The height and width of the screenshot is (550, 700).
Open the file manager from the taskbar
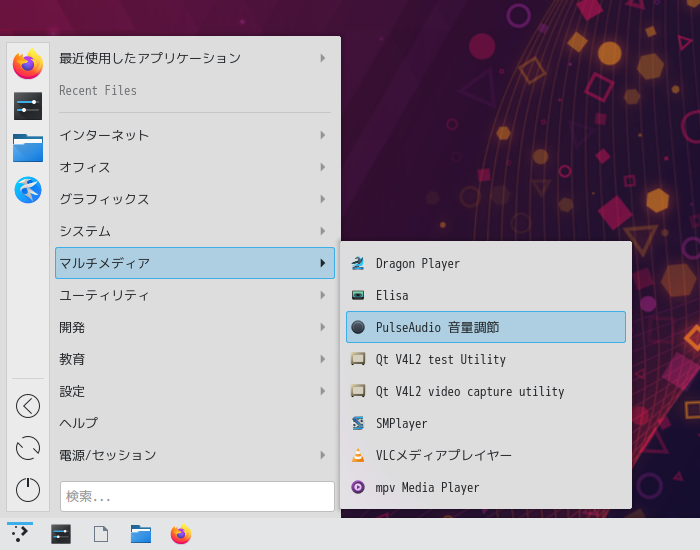click(141, 534)
